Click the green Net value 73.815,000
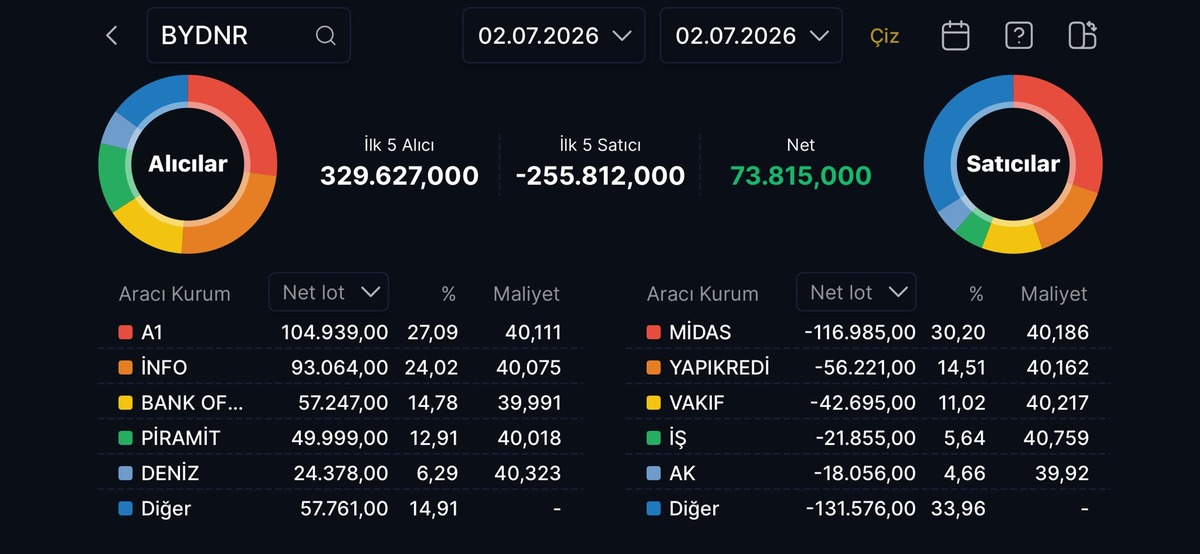 tap(801, 176)
